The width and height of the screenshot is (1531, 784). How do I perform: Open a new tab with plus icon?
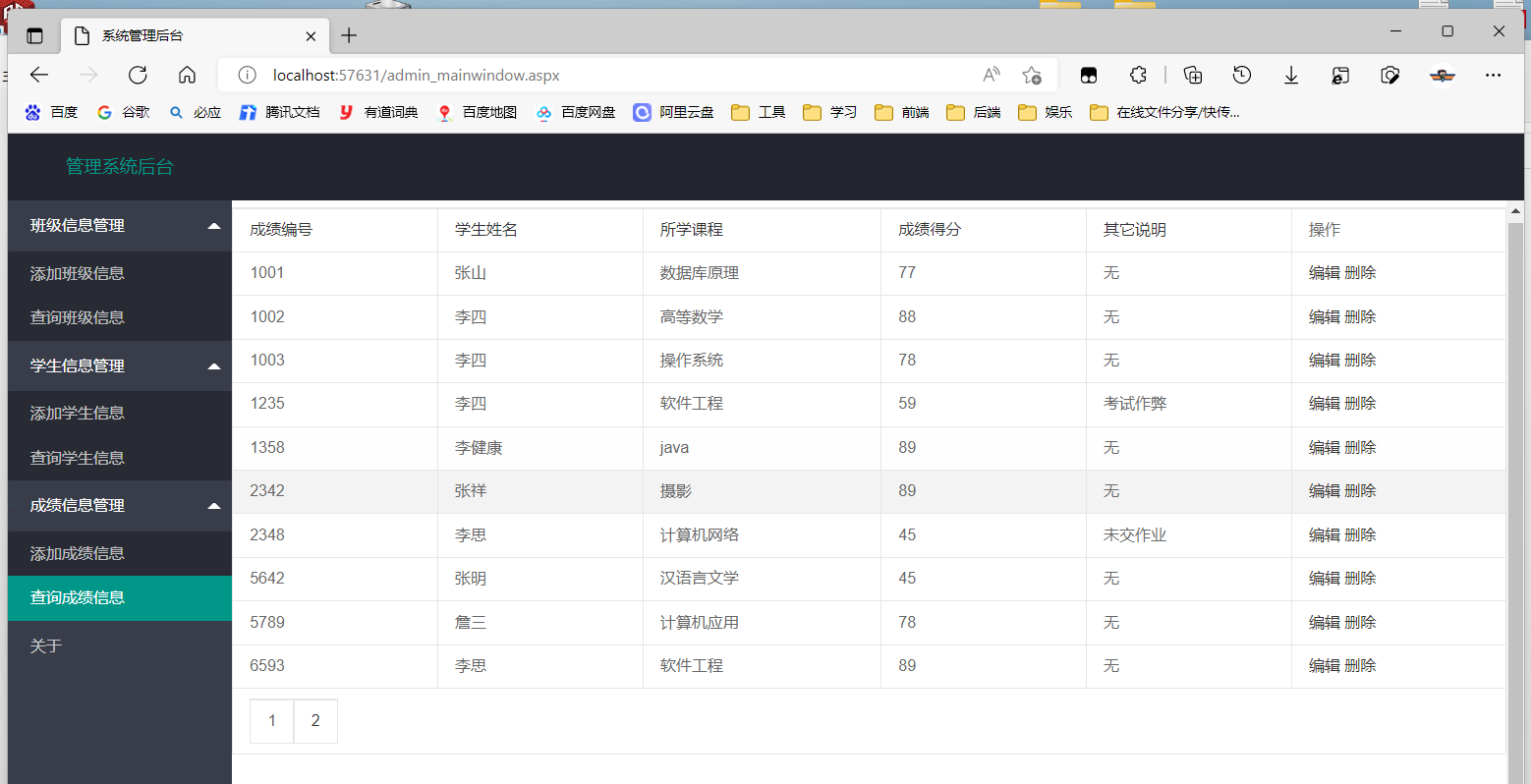coord(349,35)
